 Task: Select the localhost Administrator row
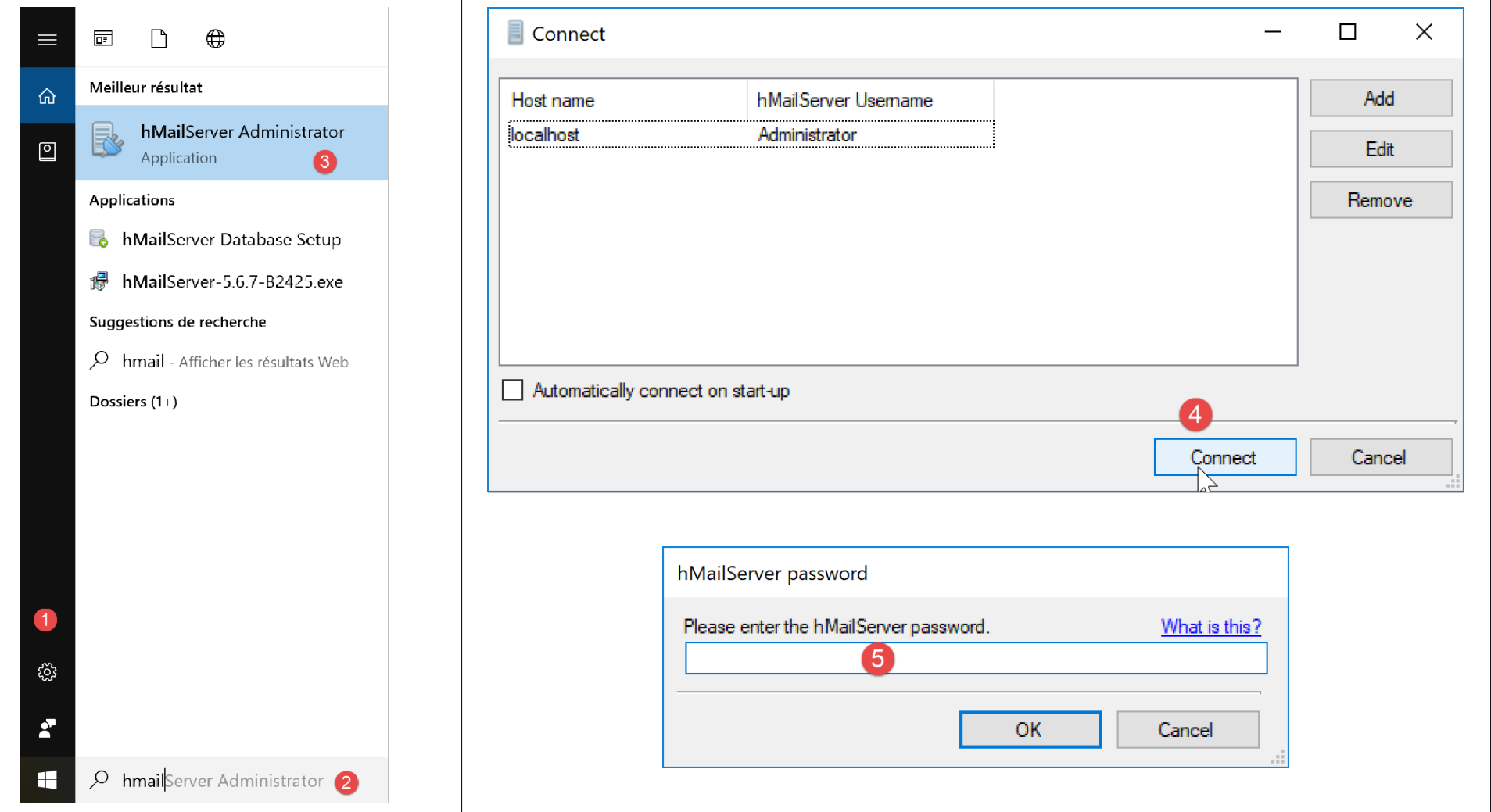[x=751, y=134]
